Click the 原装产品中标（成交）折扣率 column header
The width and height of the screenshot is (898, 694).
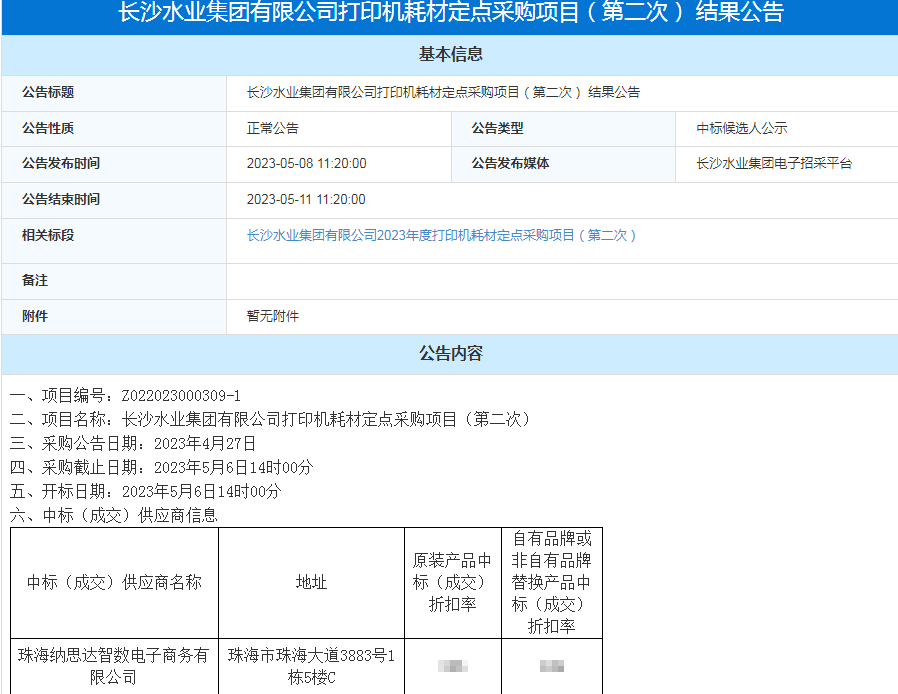point(452,582)
